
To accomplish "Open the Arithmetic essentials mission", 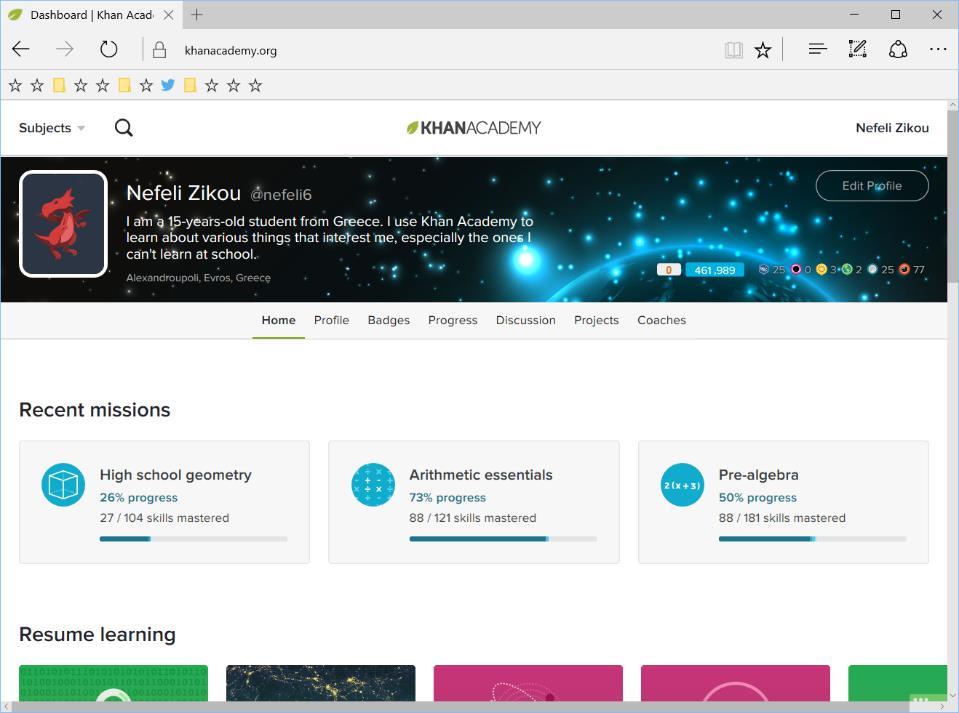I will [x=474, y=502].
